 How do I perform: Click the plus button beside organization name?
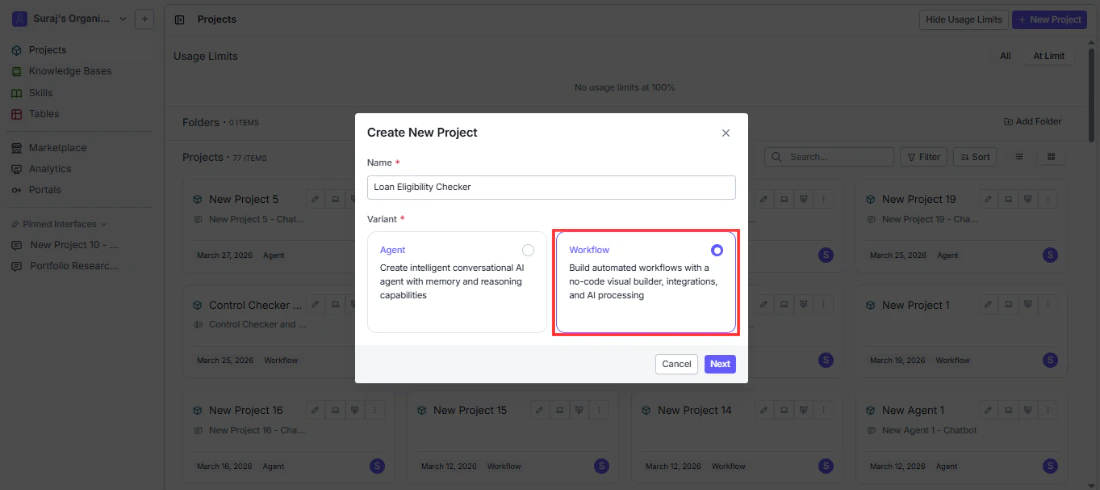coord(145,19)
